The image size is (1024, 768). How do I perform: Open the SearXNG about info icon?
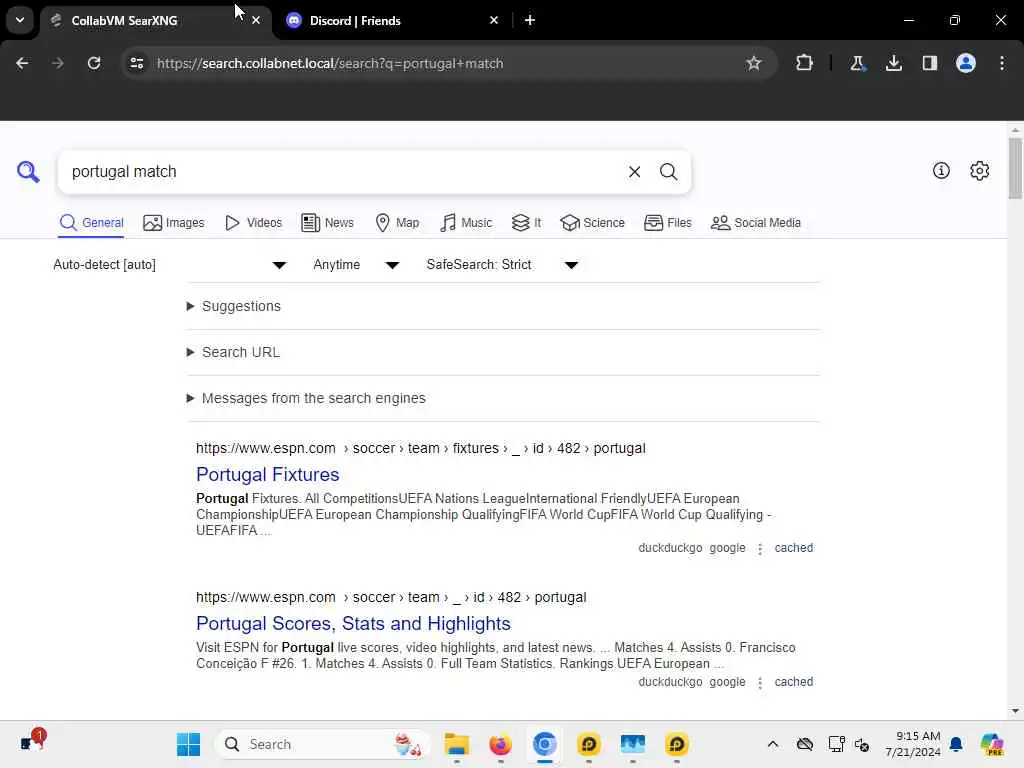click(941, 170)
